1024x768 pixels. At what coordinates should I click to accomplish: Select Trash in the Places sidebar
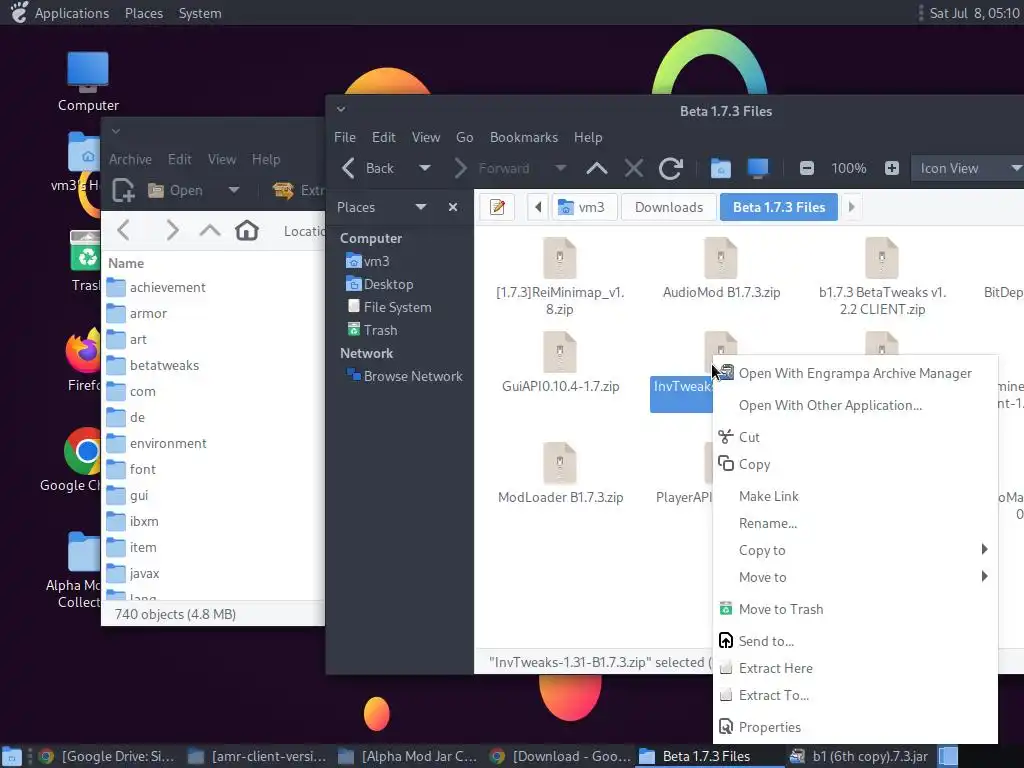click(380, 330)
